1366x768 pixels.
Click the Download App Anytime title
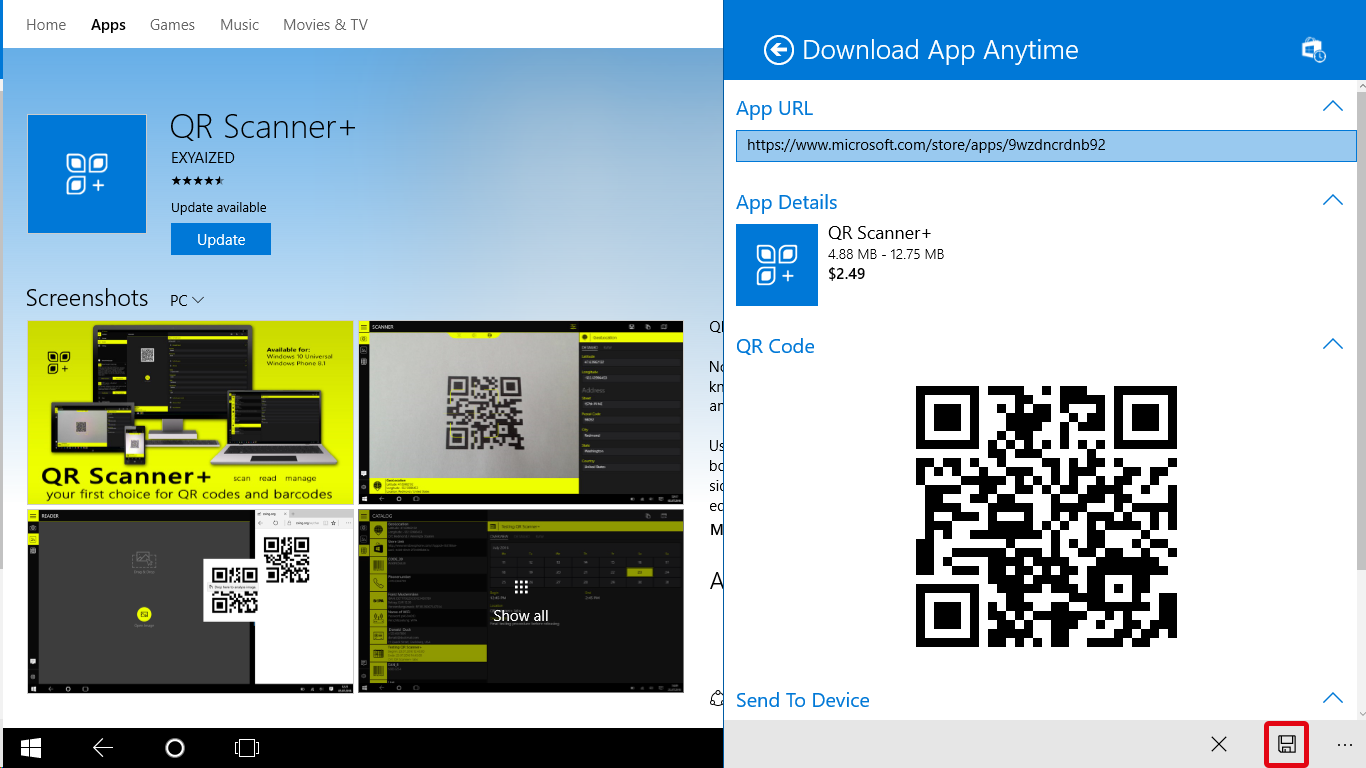[x=940, y=50]
